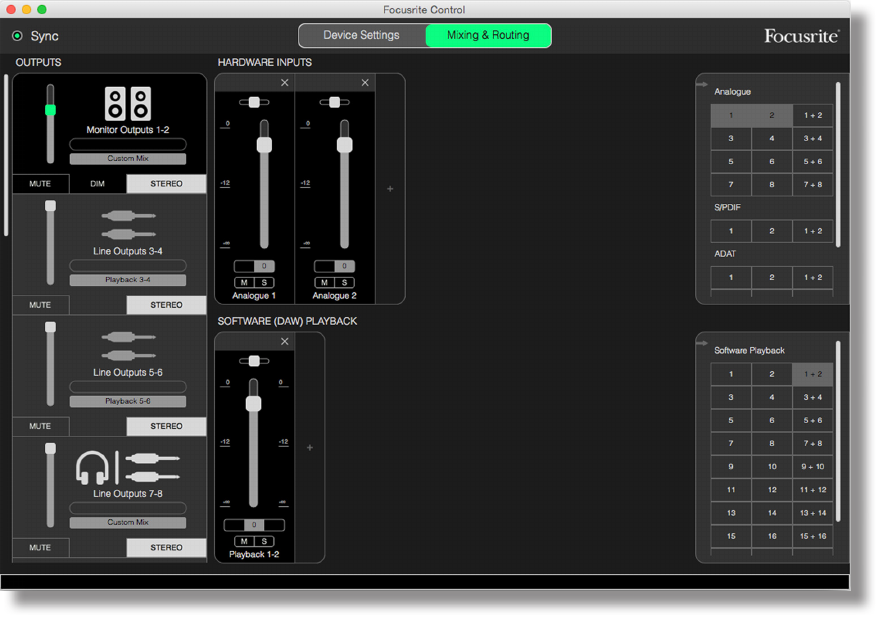Image resolution: width=877 pixels, height=617 pixels.
Task: Select Analogue input 5+6 pair
Action: click(813, 162)
